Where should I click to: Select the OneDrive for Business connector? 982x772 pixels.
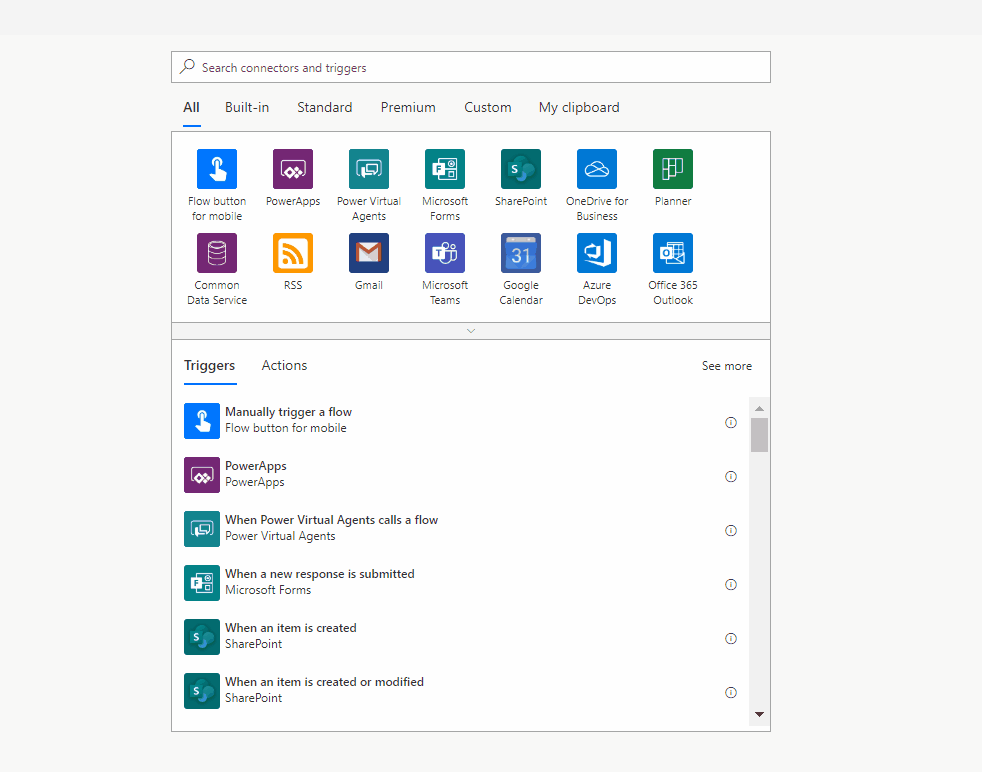click(x=597, y=169)
